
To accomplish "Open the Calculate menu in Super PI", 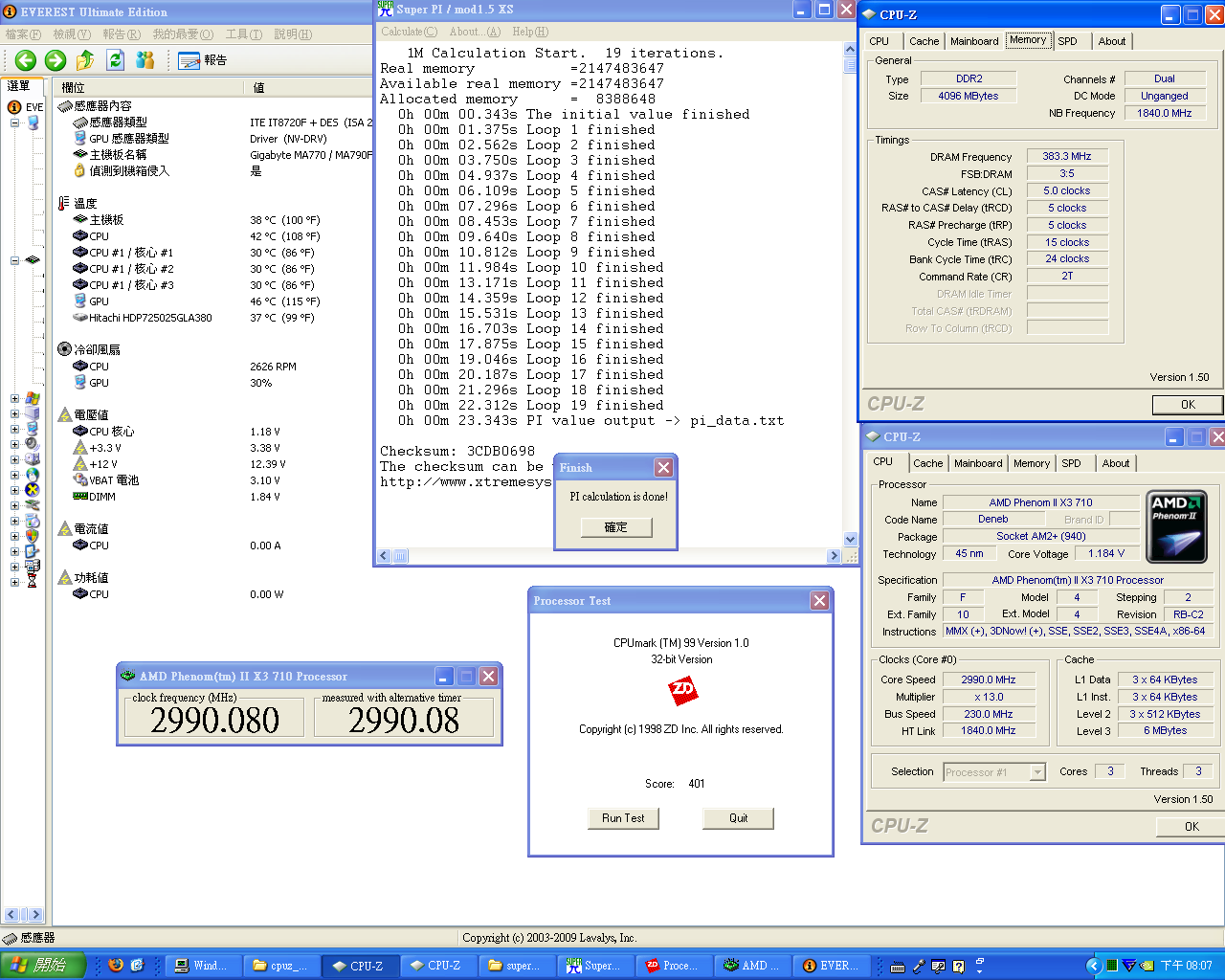I will pos(409,32).
